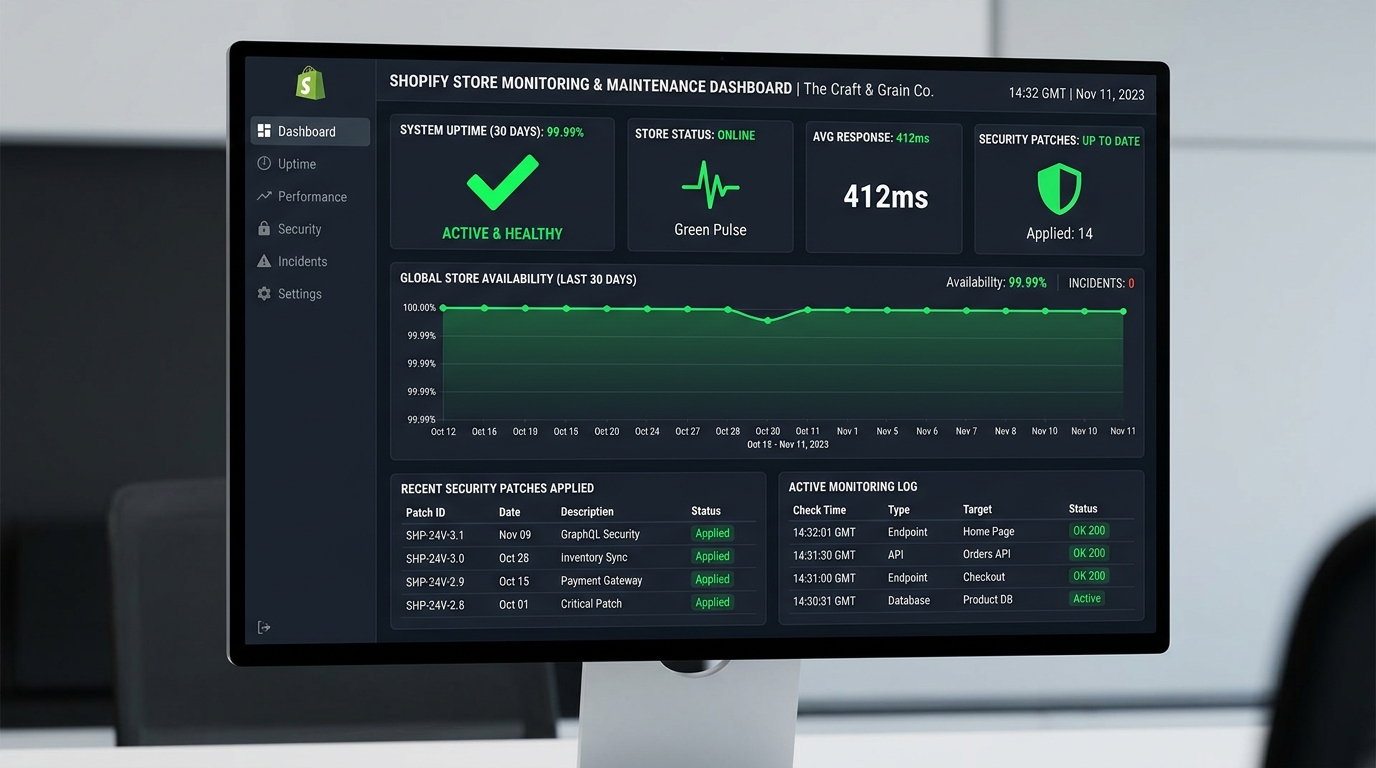Click the STORE STATUS: ONLINE heading
This screenshot has height=768, width=1376.
695,135
